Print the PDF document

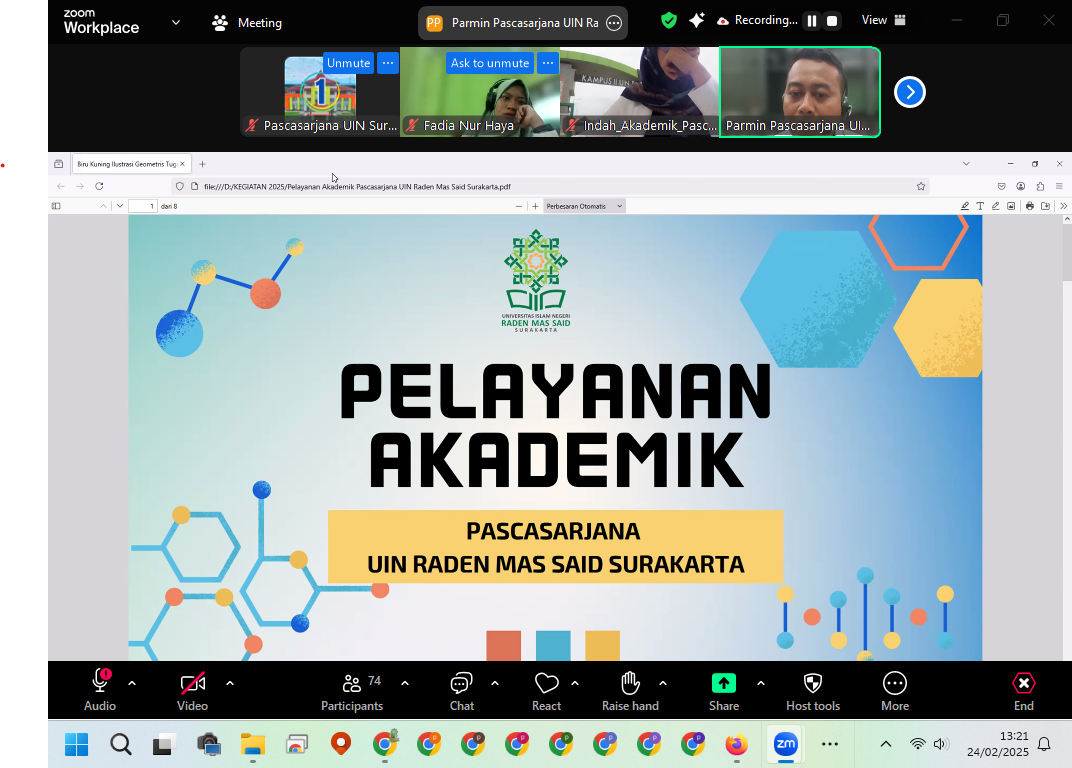coord(1030,206)
